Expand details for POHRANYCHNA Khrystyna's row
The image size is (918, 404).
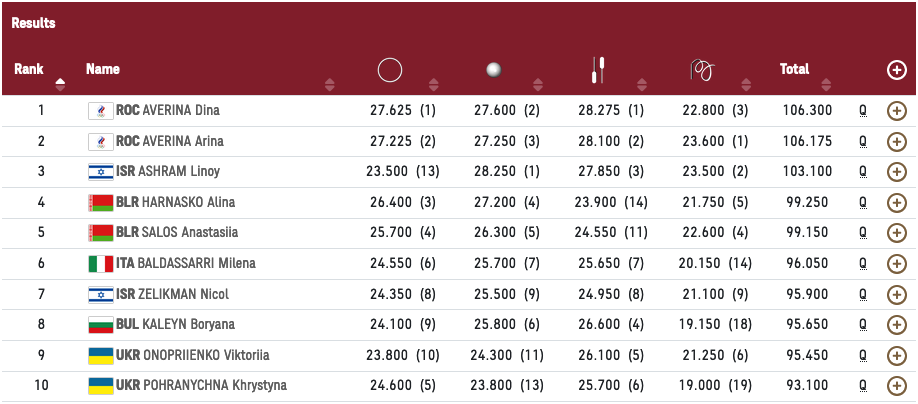click(896, 386)
